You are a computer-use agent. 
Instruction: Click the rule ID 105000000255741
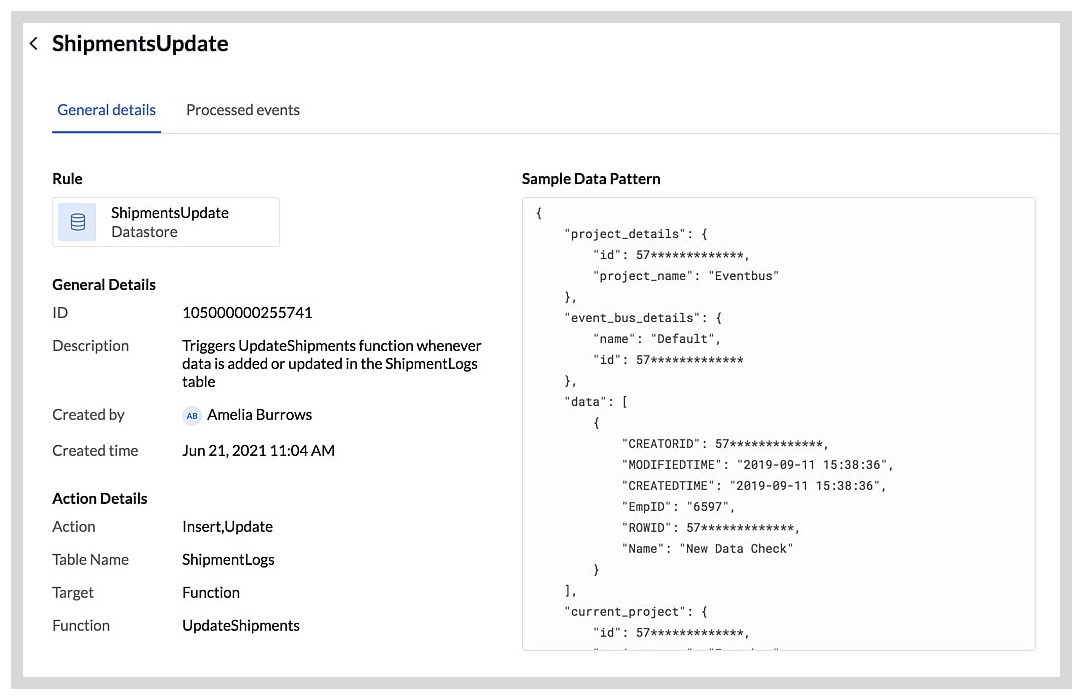point(247,312)
